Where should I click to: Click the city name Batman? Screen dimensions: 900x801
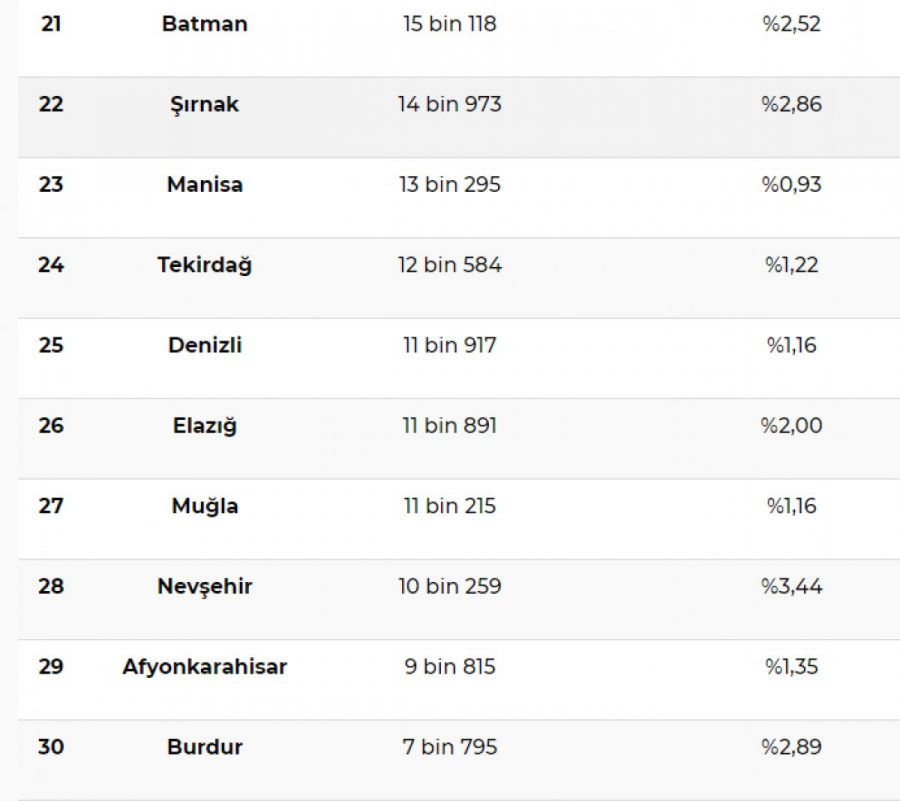(204, 24)
